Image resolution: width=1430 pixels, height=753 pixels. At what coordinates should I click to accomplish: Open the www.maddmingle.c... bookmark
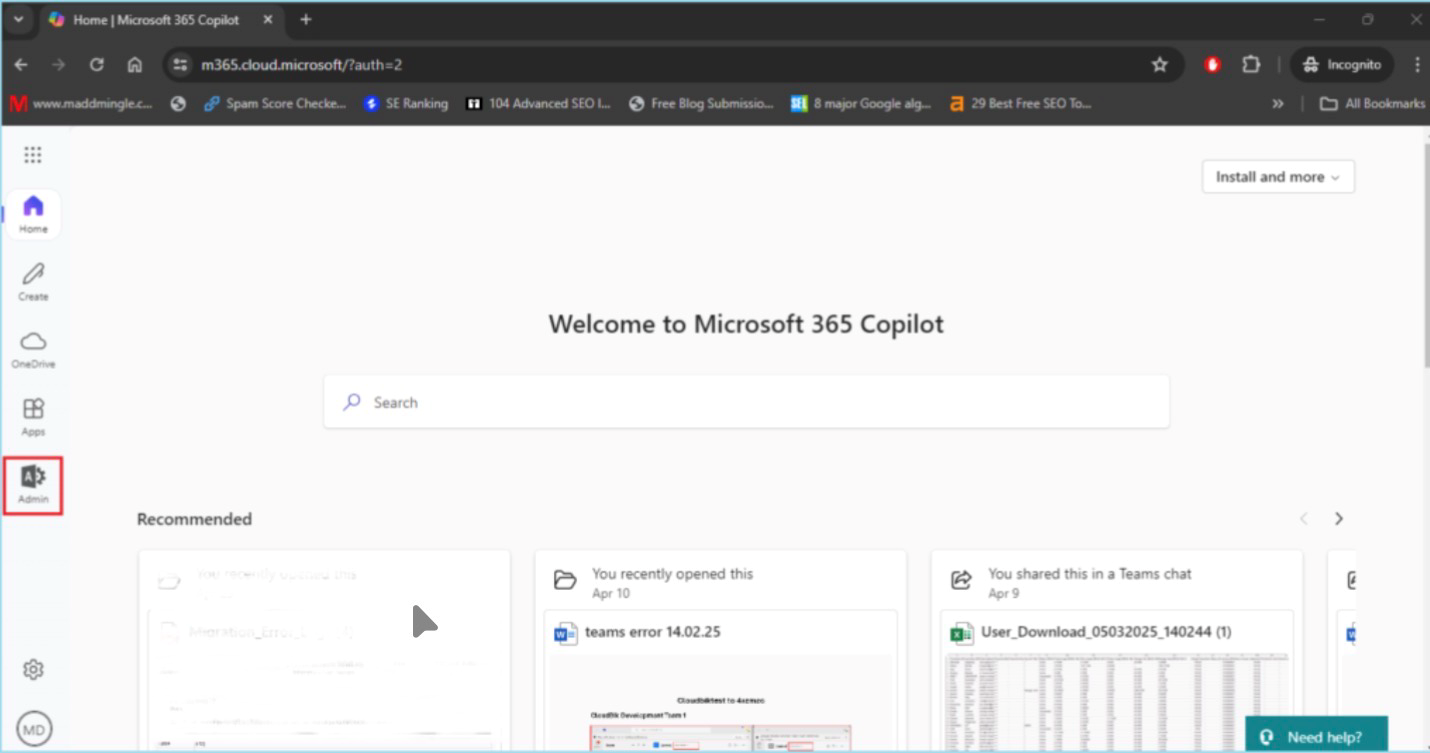(81, 103)
